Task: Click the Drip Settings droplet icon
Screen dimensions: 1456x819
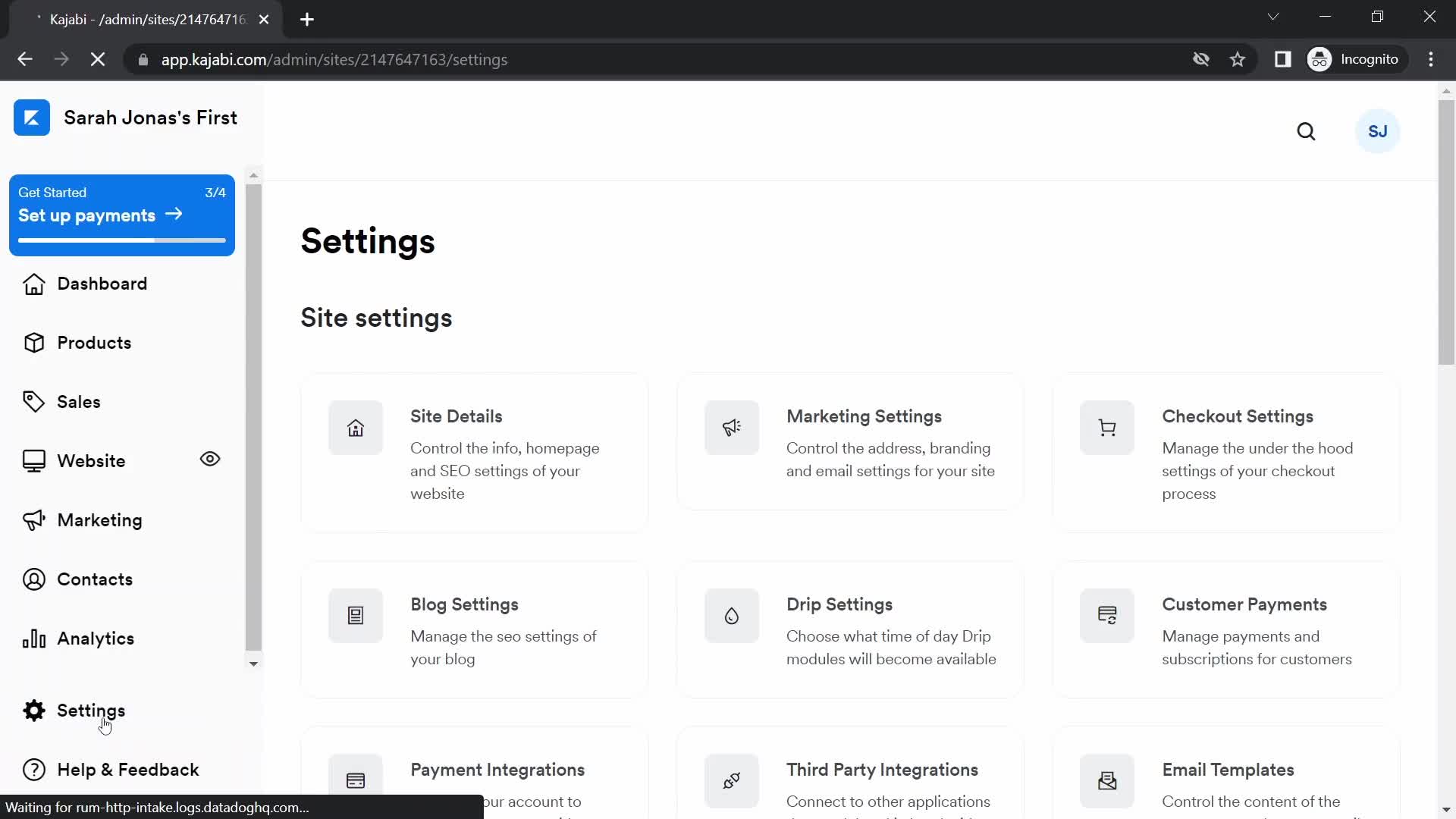Action: tap(732, 616)
